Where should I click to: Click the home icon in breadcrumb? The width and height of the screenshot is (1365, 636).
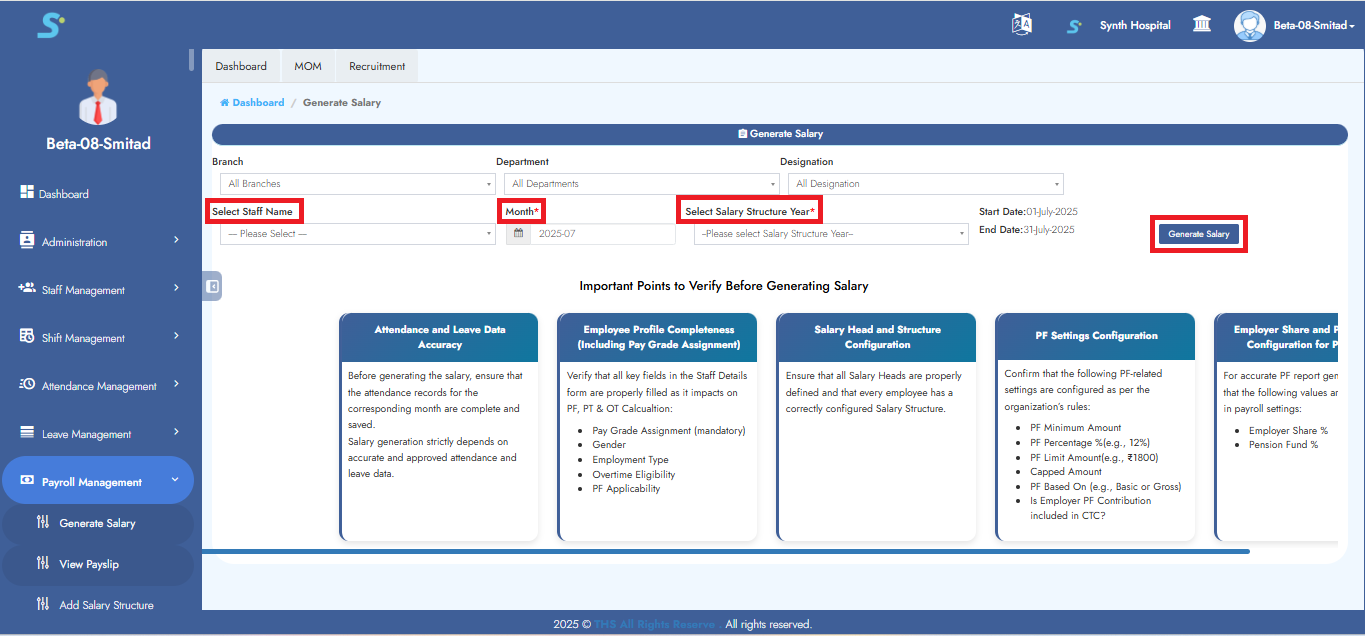click(x=225, y=103)
